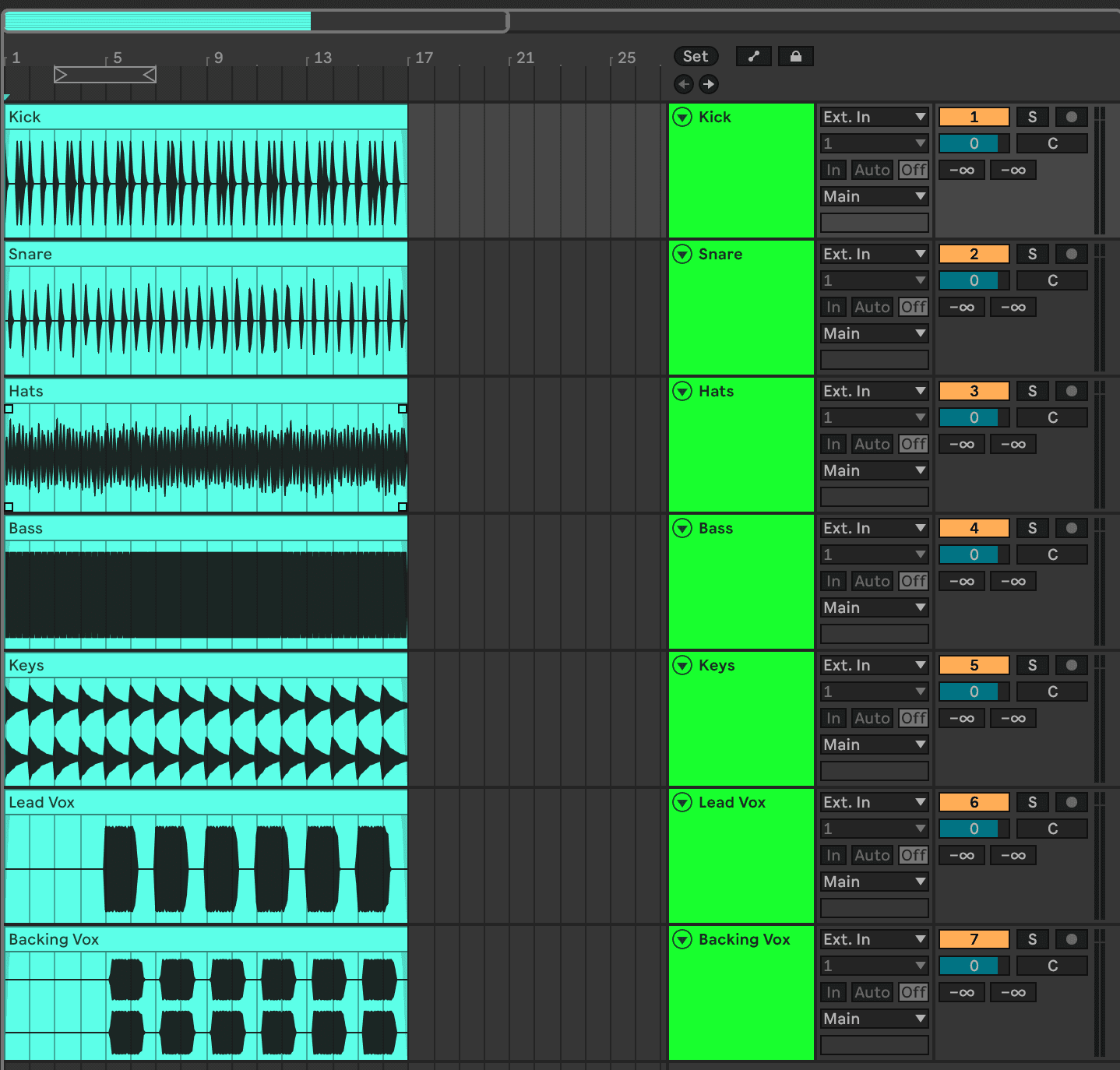
Task: Arm the Kick track for recording
Action: pyautogui.click(x=1072, y=117)
